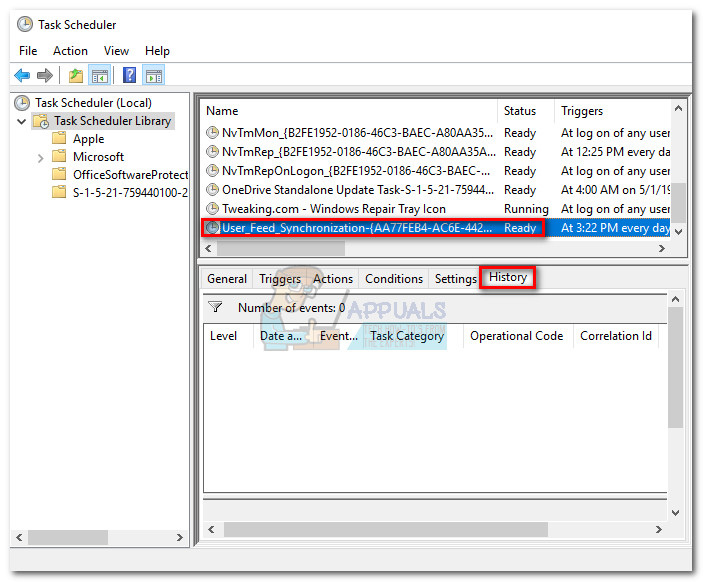Expand the Microsoft folder node
The height and width of the screenshot is (582, 703).
pos(41,158)
